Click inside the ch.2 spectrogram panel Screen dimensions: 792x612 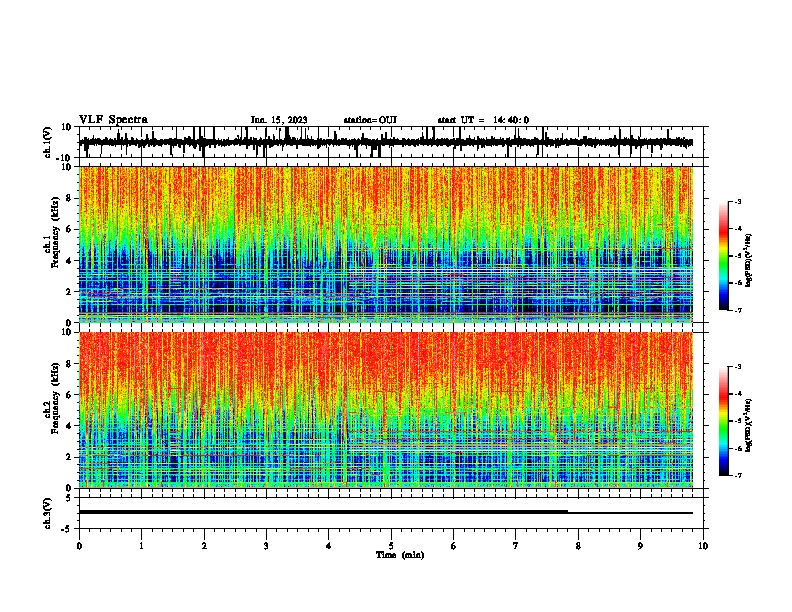386,410
